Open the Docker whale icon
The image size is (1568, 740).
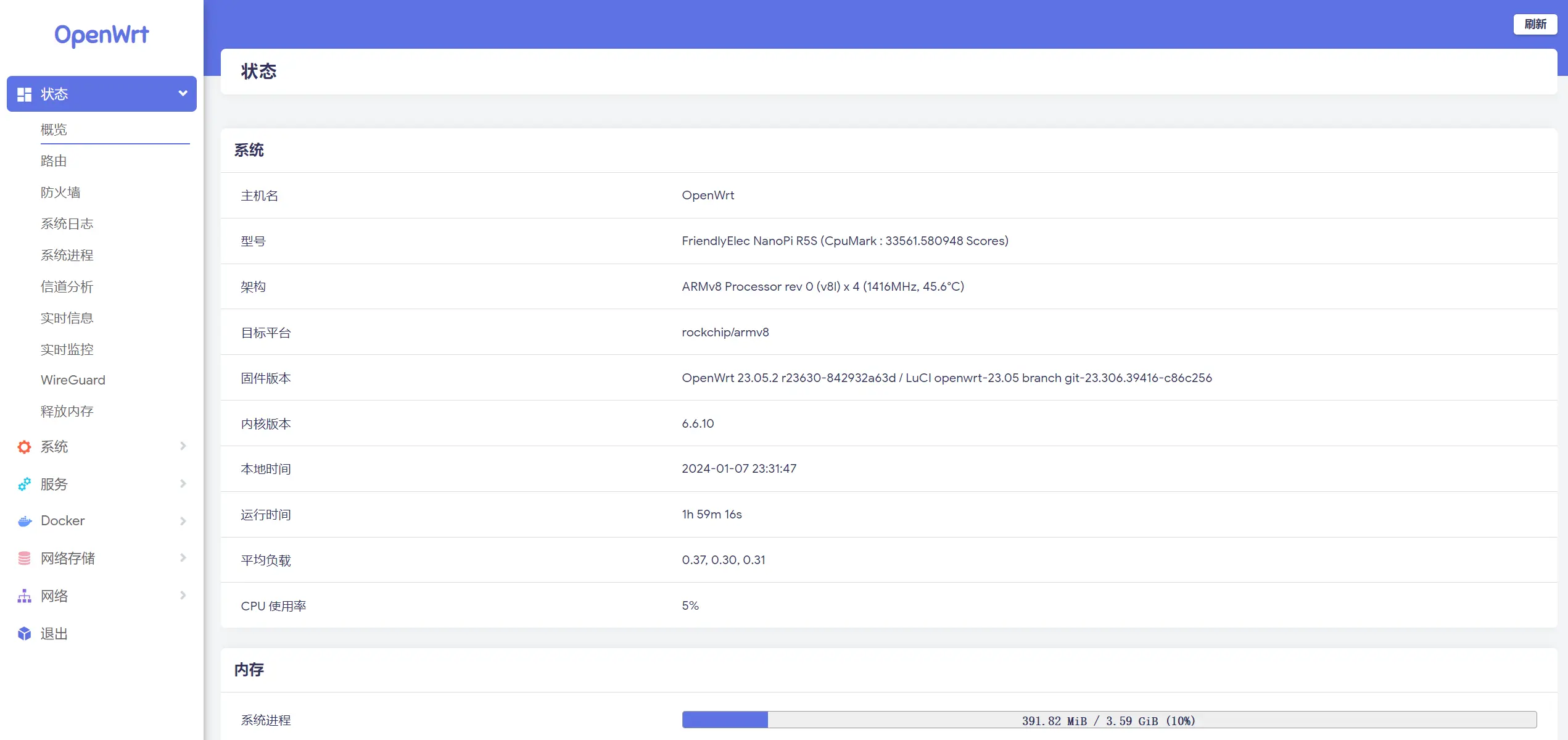(x=23, y=521)
